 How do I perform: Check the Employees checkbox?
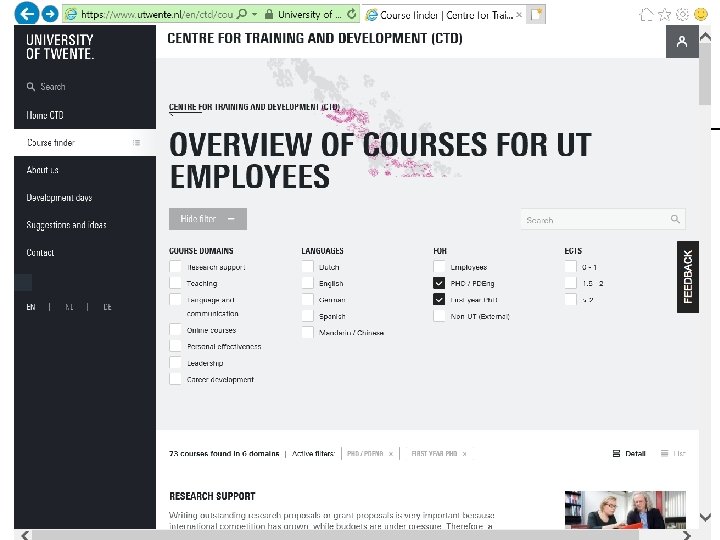pyautogui.click(x=439, y=267)
